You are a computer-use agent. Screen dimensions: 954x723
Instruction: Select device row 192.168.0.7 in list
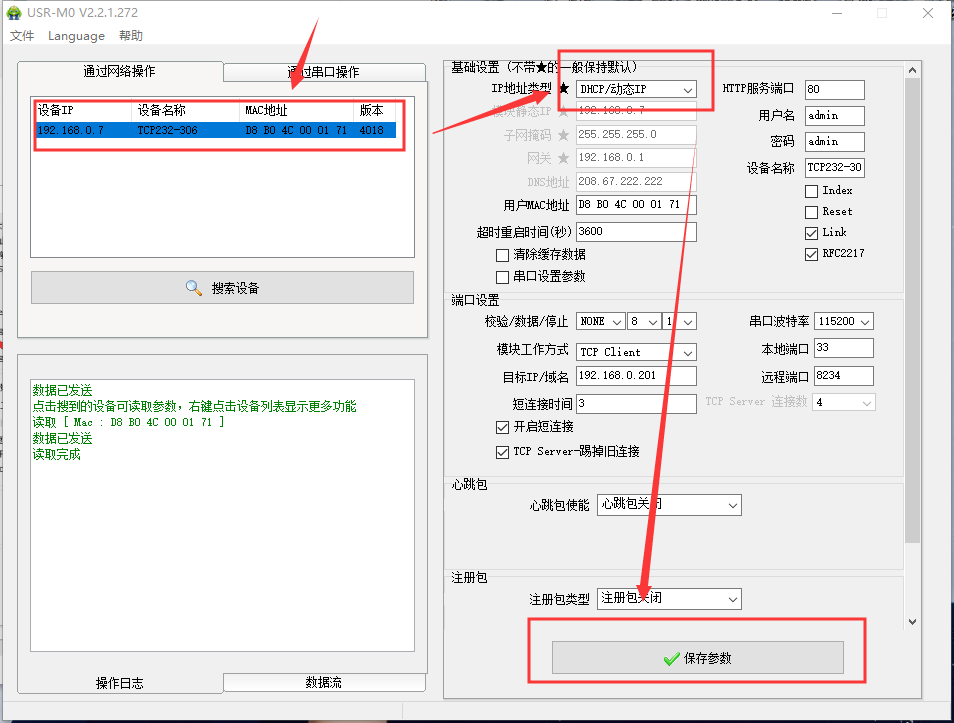click(x=215, y=130)
